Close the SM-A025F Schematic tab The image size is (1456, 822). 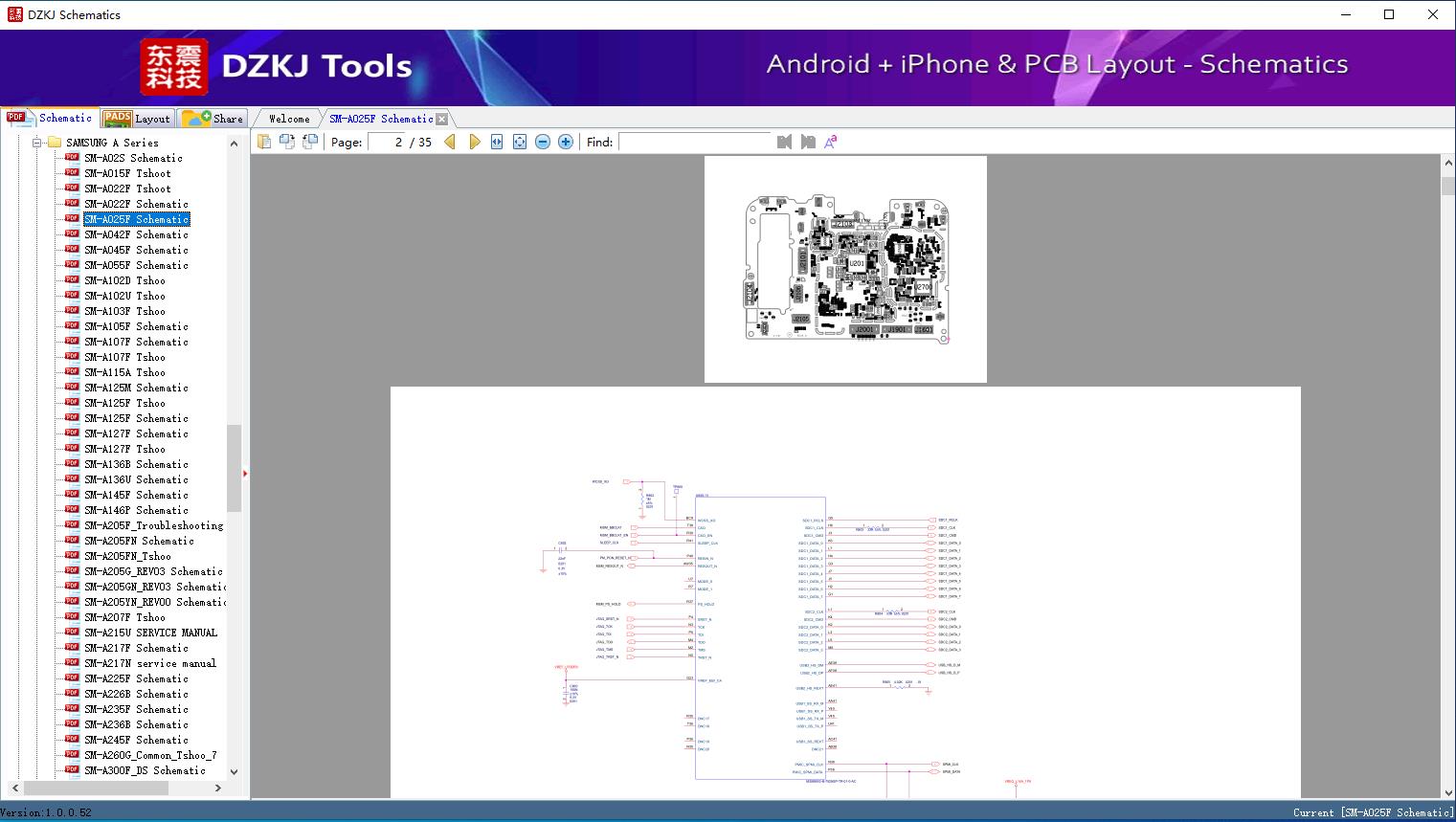[442, 120]
